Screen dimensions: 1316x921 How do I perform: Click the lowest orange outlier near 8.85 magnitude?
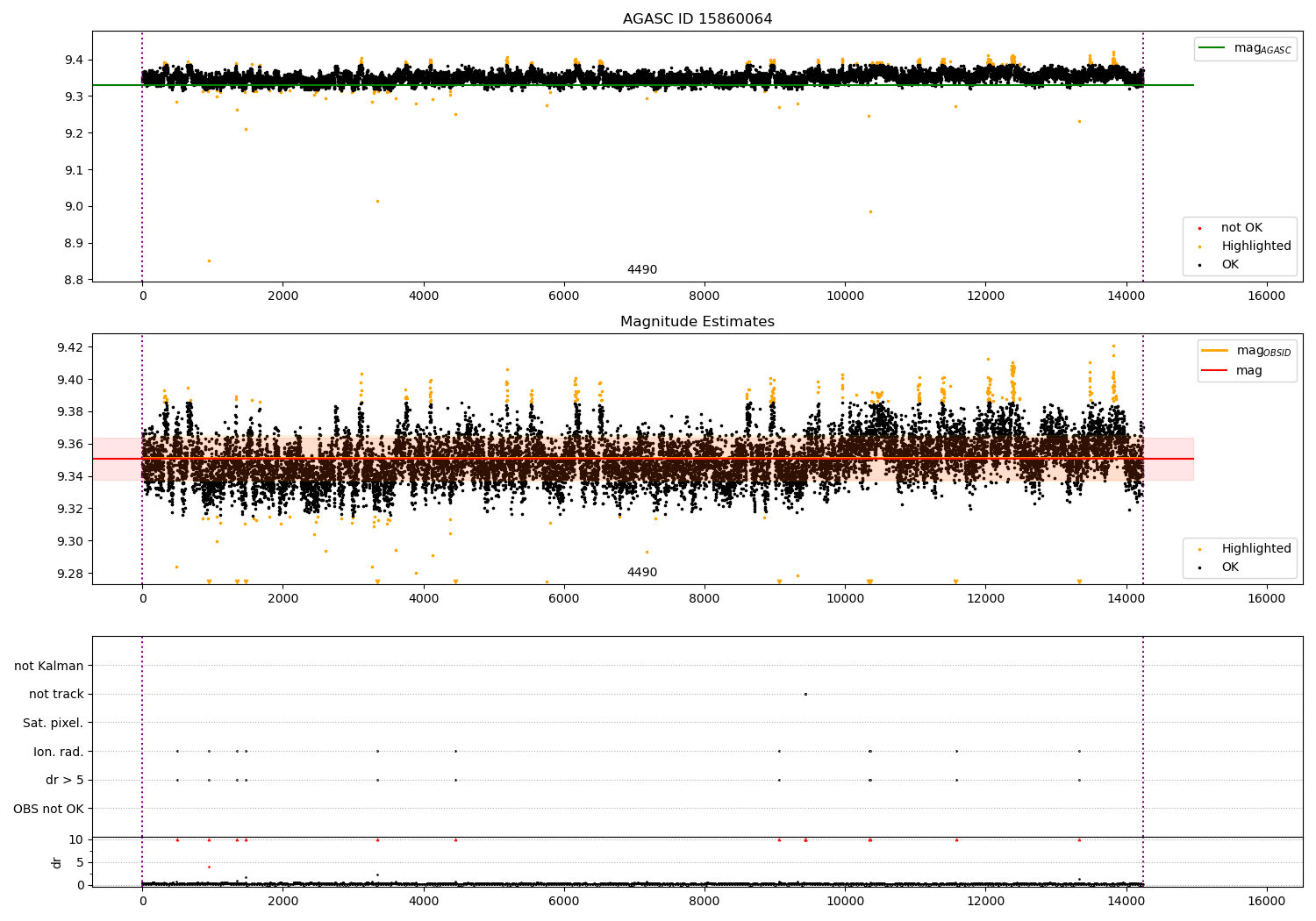[209, 261]
